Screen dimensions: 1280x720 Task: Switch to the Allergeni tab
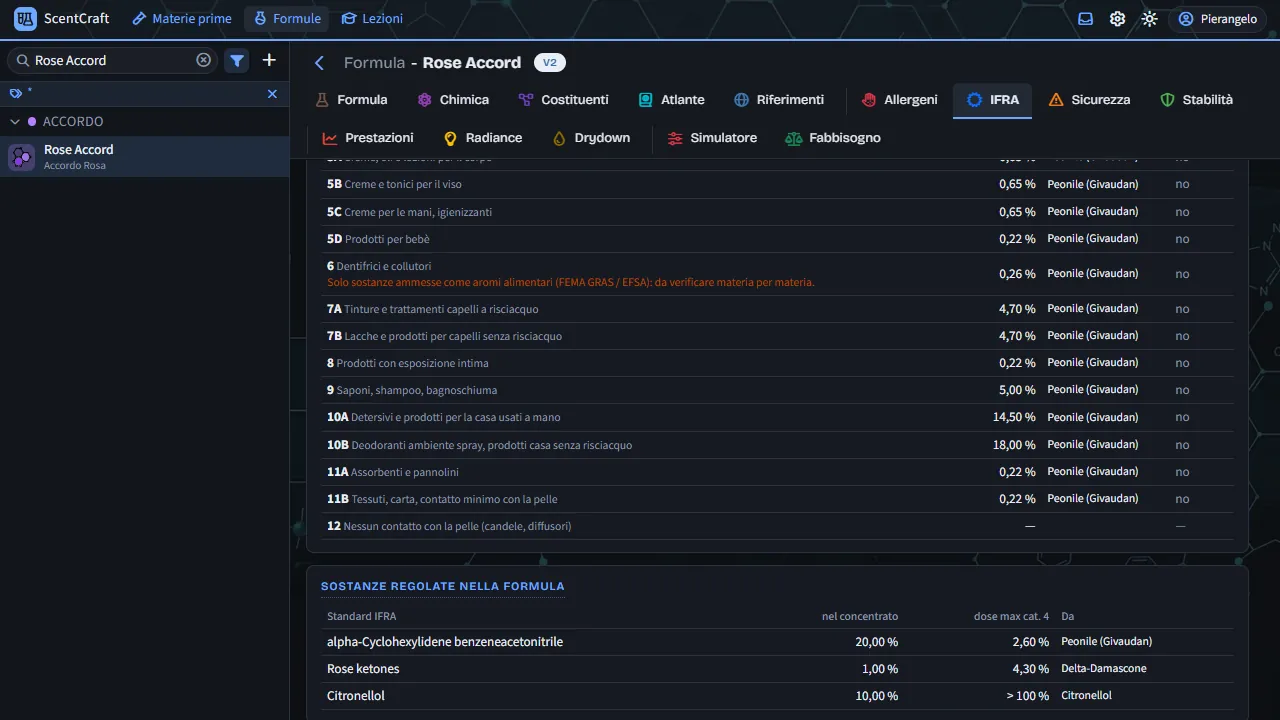click(899, 100)
